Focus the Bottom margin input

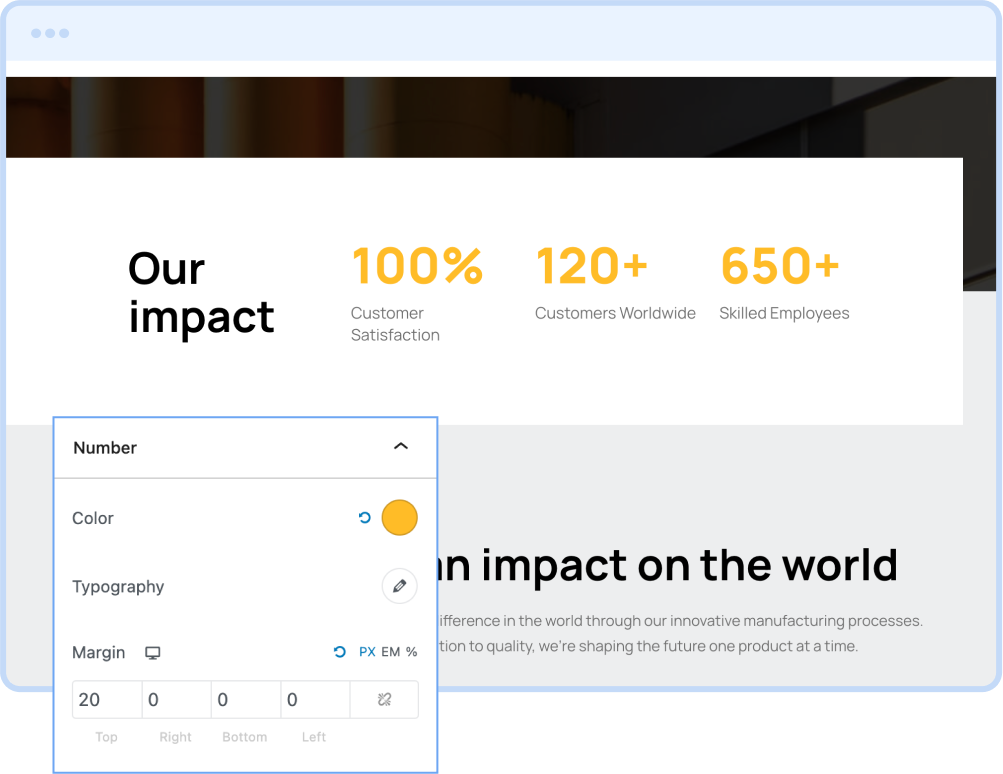tap(246, 699)
